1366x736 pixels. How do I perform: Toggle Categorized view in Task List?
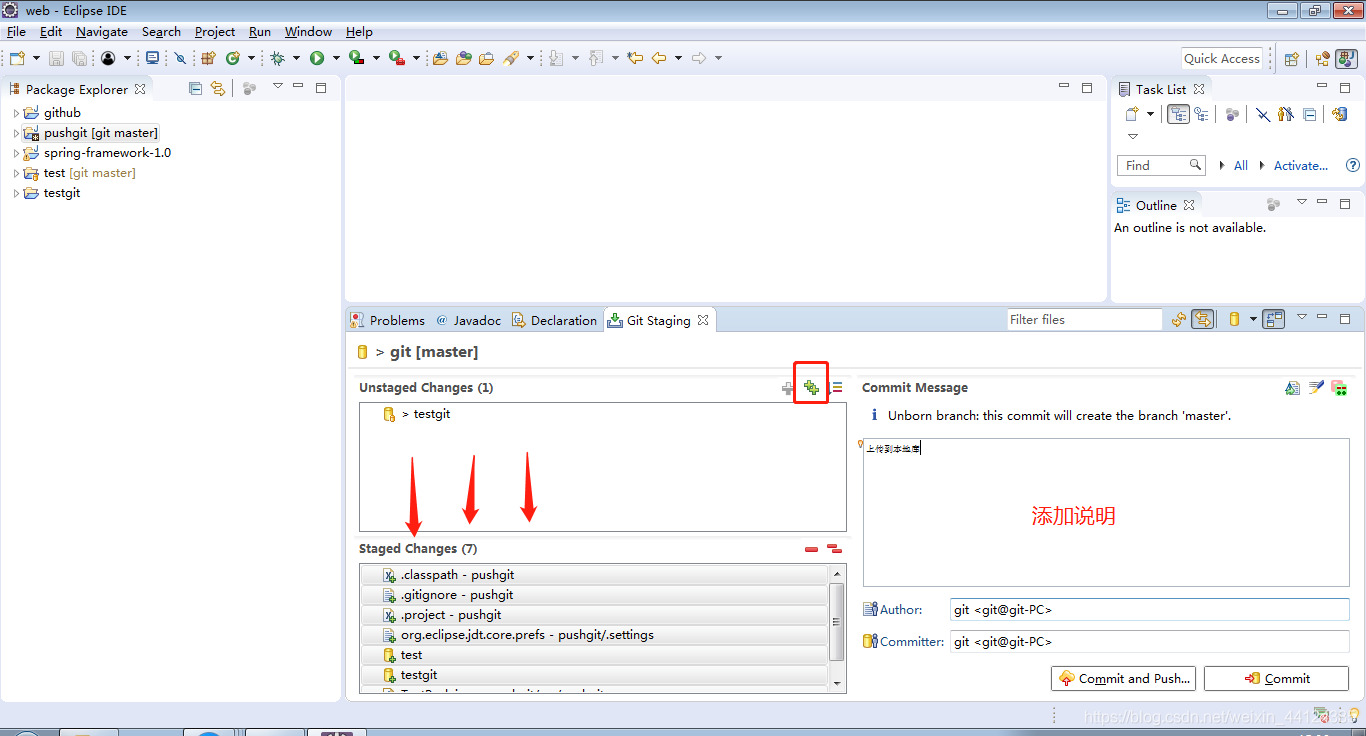(x=1178, y=114)
